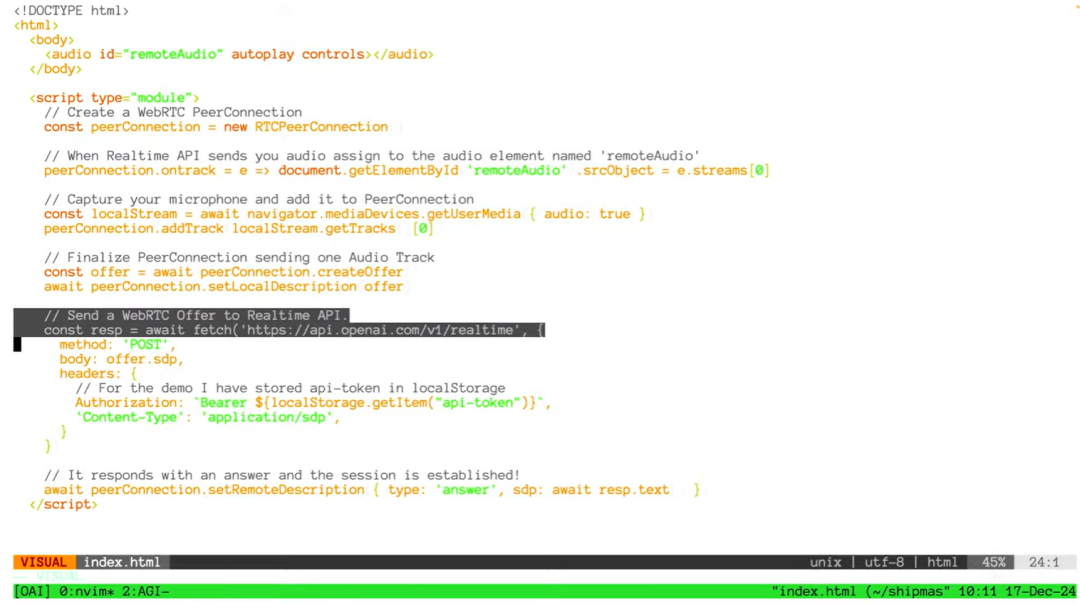The image size is (1080, 603).
Task: Click the controls attribute on audio tag
Action: pyautogui.click(x=333, y=54)
